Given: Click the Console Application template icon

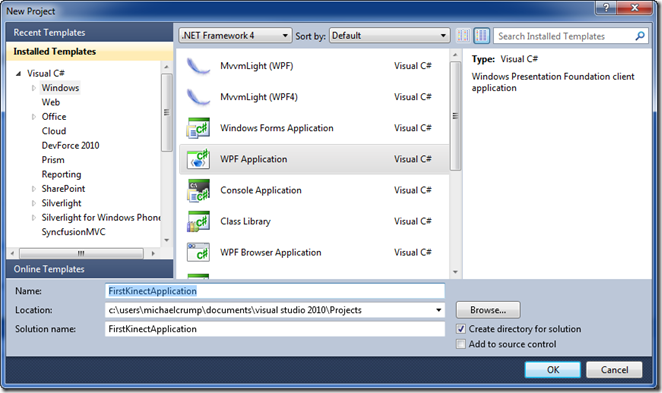Looking at the screenshot, I should pos(198,190).
